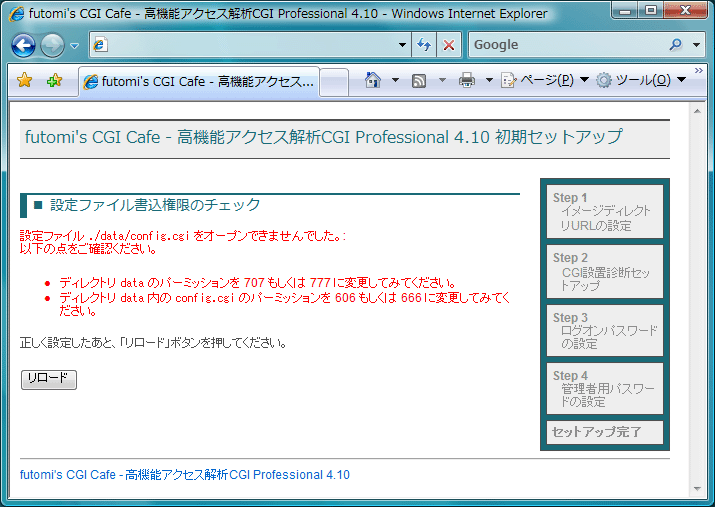
Task: Click Add to Favorites star-plus icon
Action: [54, 81]
